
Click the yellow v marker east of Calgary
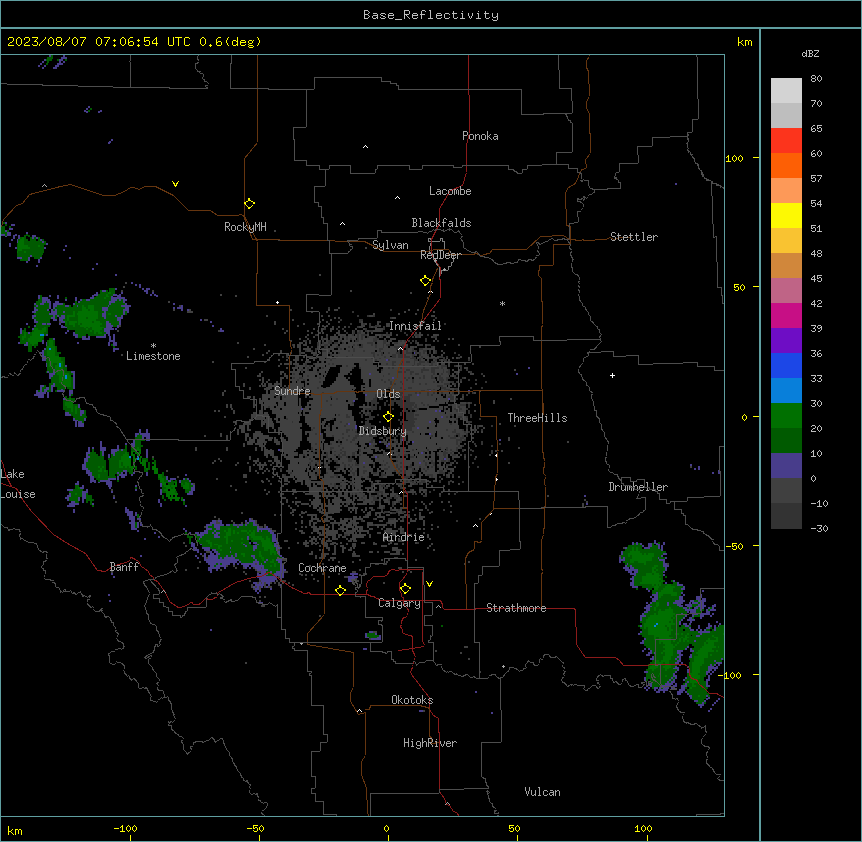tap(429, 584)
